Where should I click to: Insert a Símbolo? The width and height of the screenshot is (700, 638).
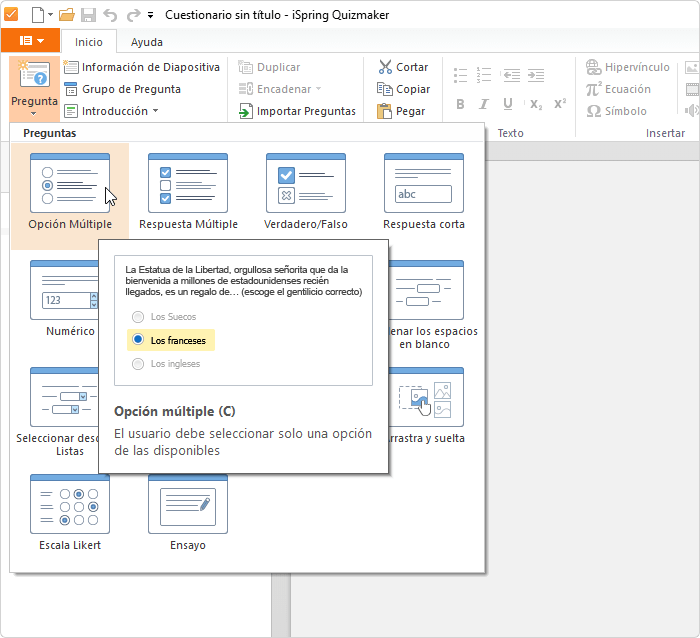click(617, 111)
